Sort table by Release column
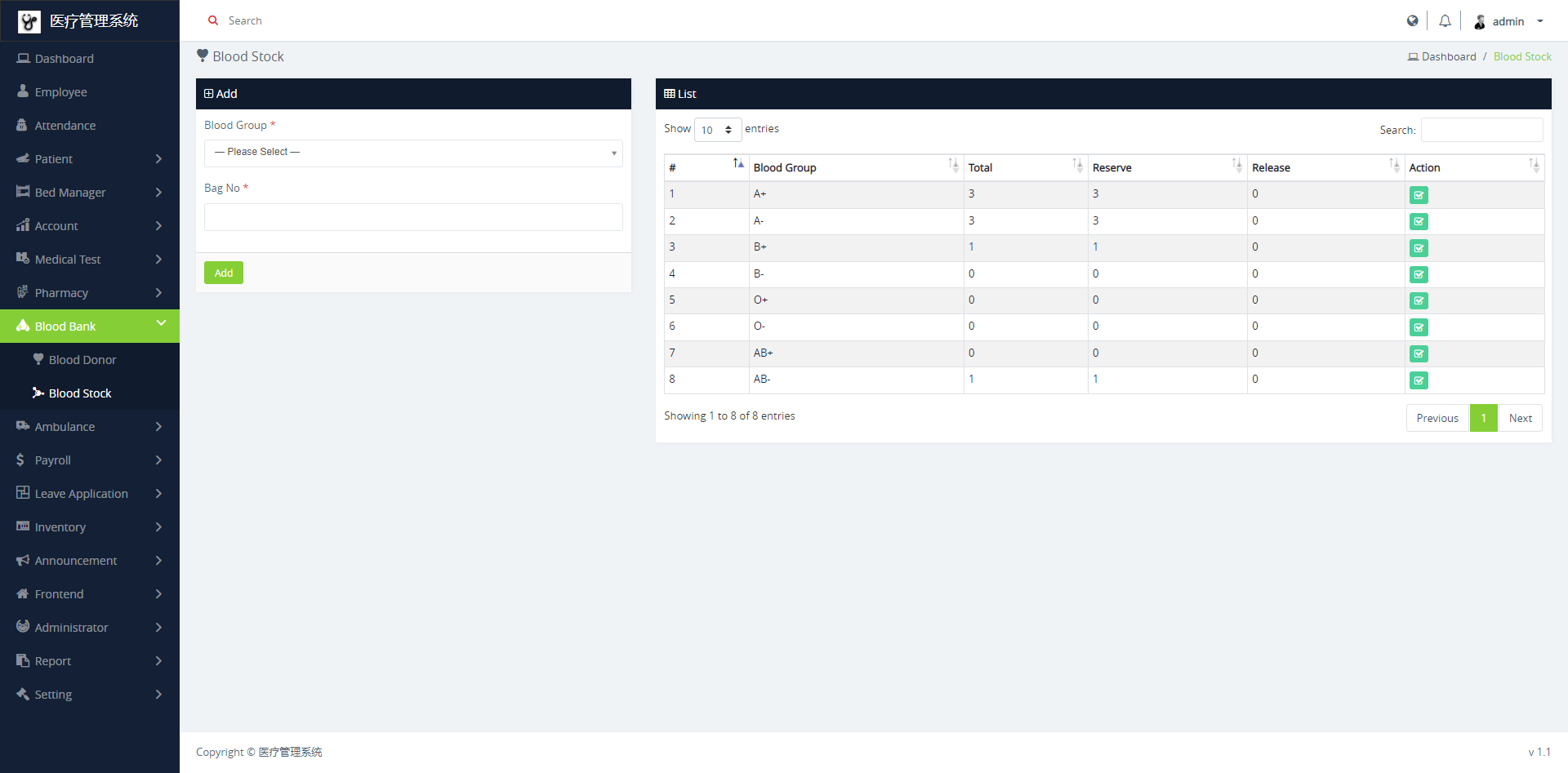Image resolution: width=1568 pixels, height=773 pixels. point(1325,167)
